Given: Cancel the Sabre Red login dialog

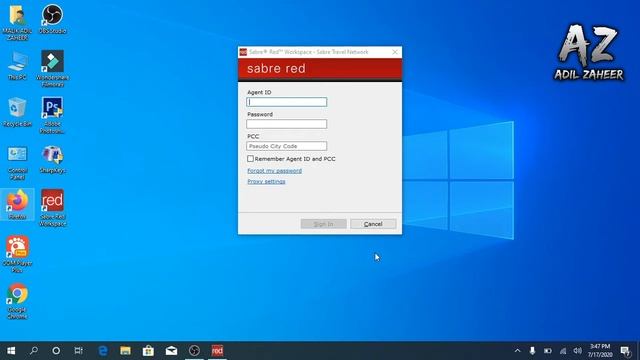Looking at the screenshot, I should click(x=373, y=224).
